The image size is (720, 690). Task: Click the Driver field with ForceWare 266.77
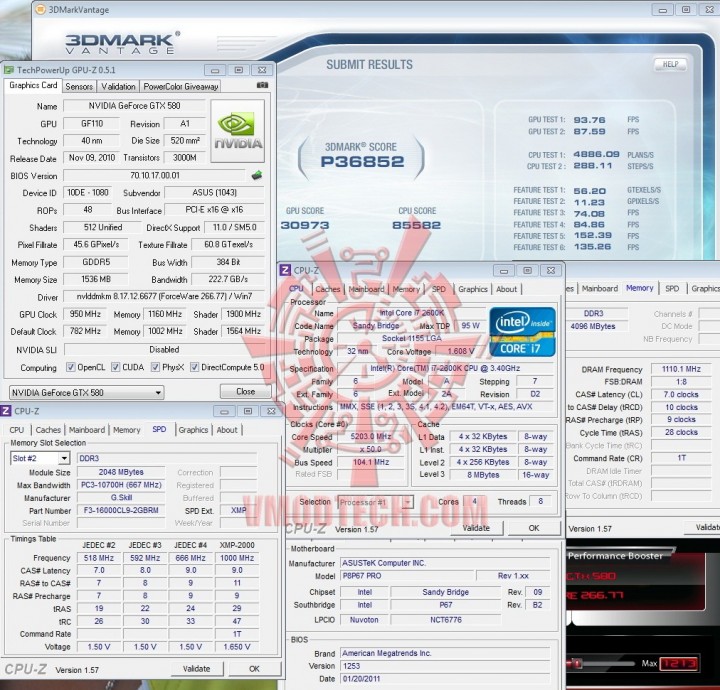tap(164, 297)
